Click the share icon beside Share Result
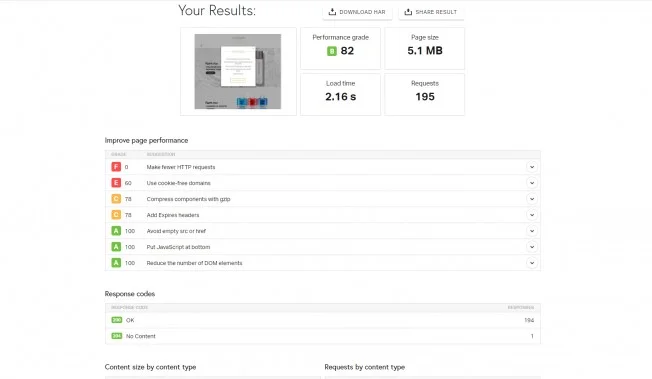 point(408,12)
